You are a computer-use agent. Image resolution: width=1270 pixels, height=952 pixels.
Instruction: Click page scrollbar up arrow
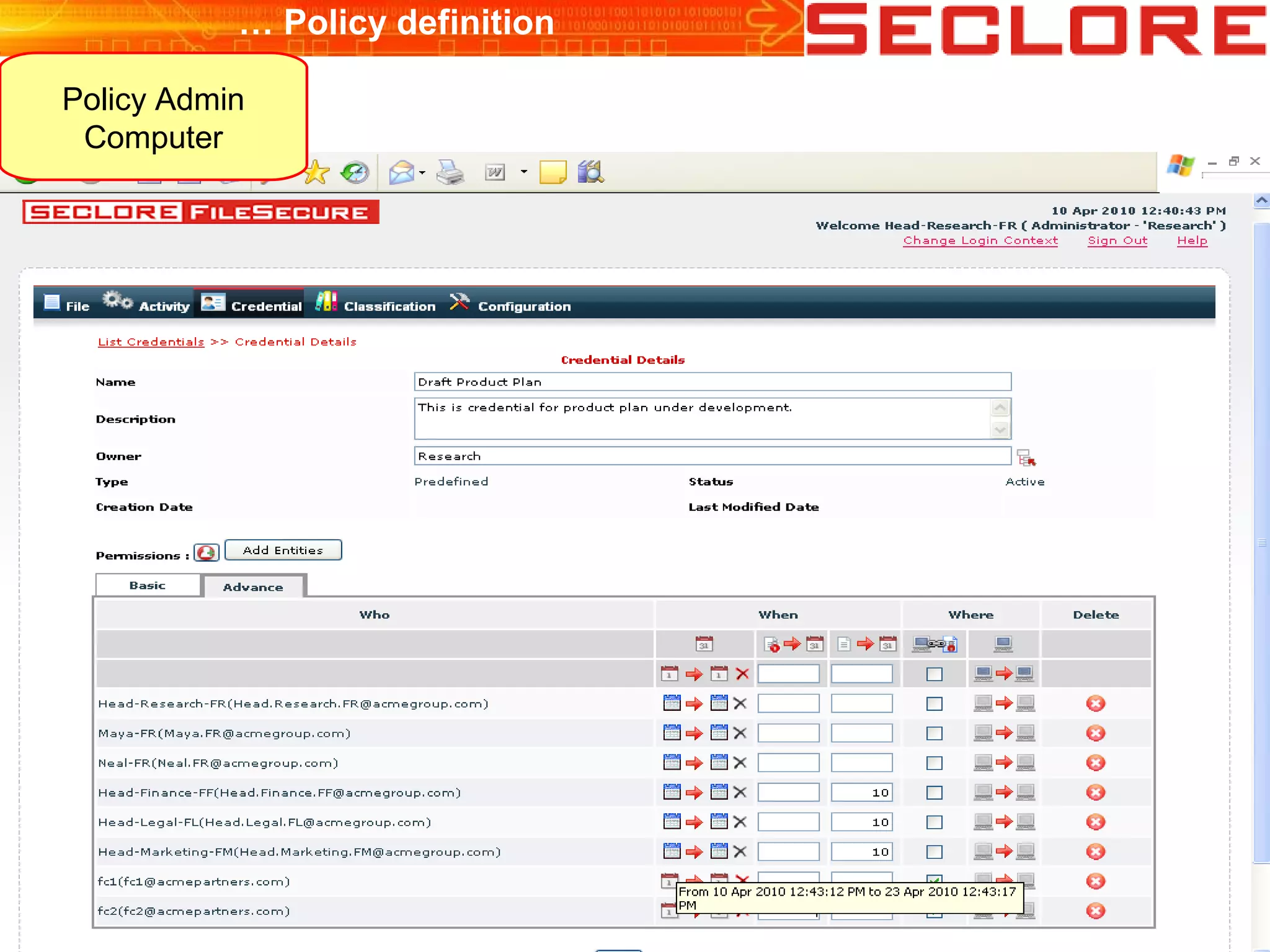tap(1261, 201)
